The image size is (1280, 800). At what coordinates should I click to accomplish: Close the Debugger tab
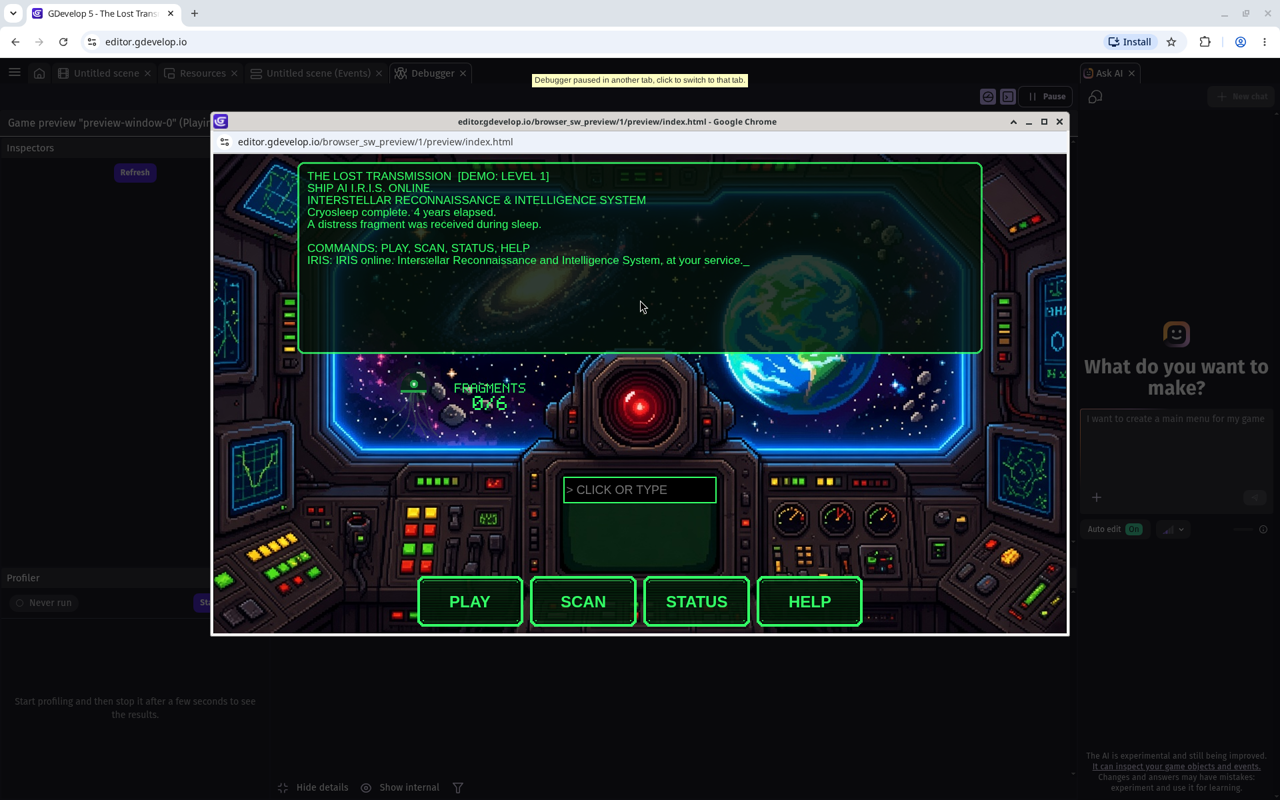[463, 73]
